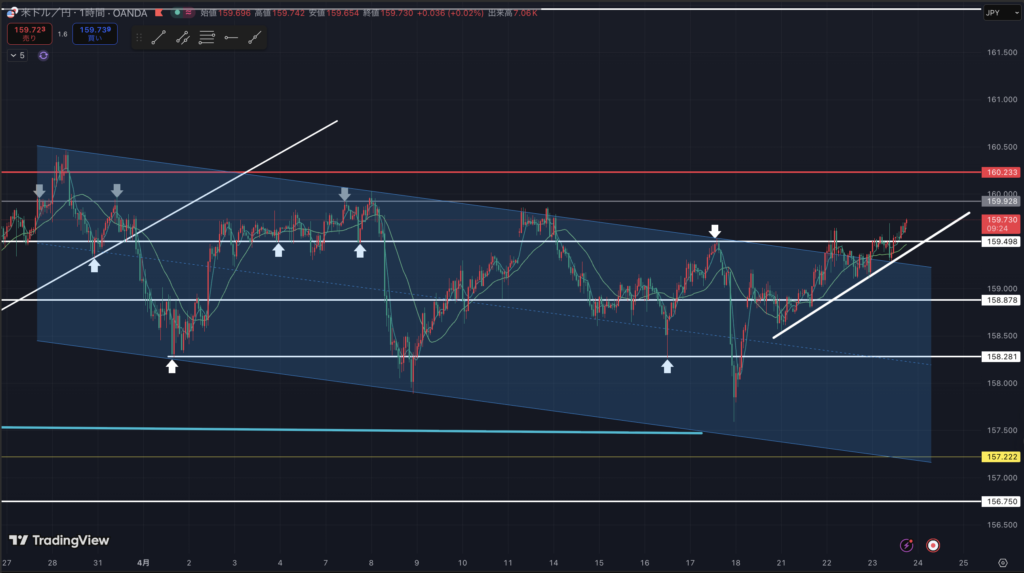
Task: Click the TradingView logo
Action: [x=59, y=540]
